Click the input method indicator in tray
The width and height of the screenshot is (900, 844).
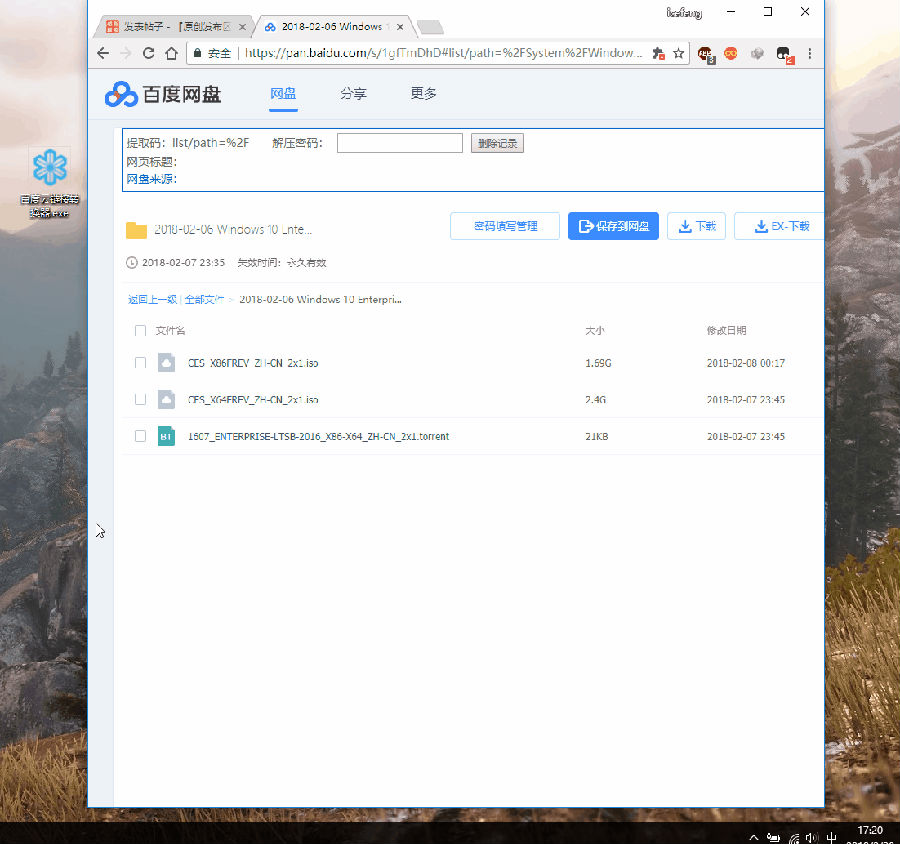[x=832, y=838]
